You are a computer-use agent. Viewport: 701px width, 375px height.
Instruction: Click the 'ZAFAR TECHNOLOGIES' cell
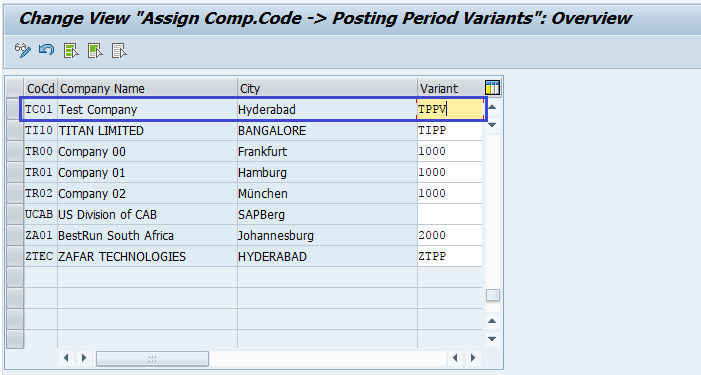(148, 257)
